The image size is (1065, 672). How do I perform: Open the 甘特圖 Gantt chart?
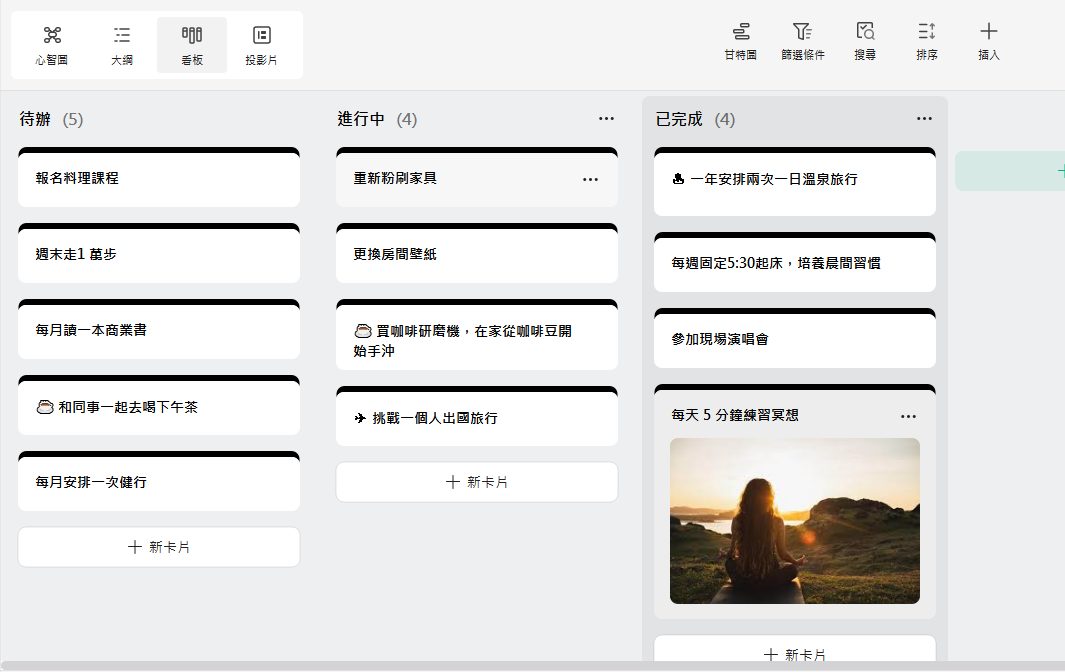(x=740, y=42)
